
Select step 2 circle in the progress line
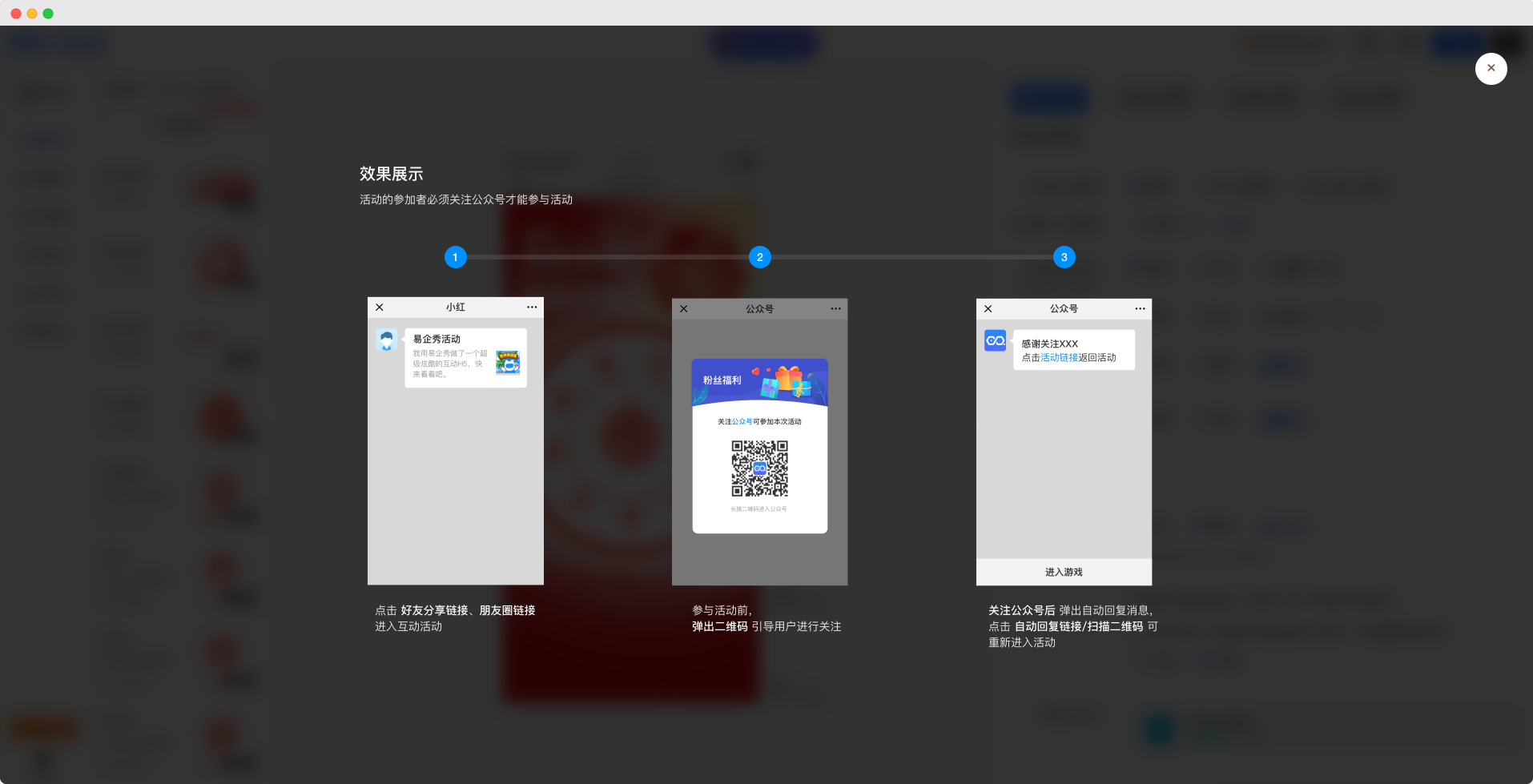[x=759, y=257]
